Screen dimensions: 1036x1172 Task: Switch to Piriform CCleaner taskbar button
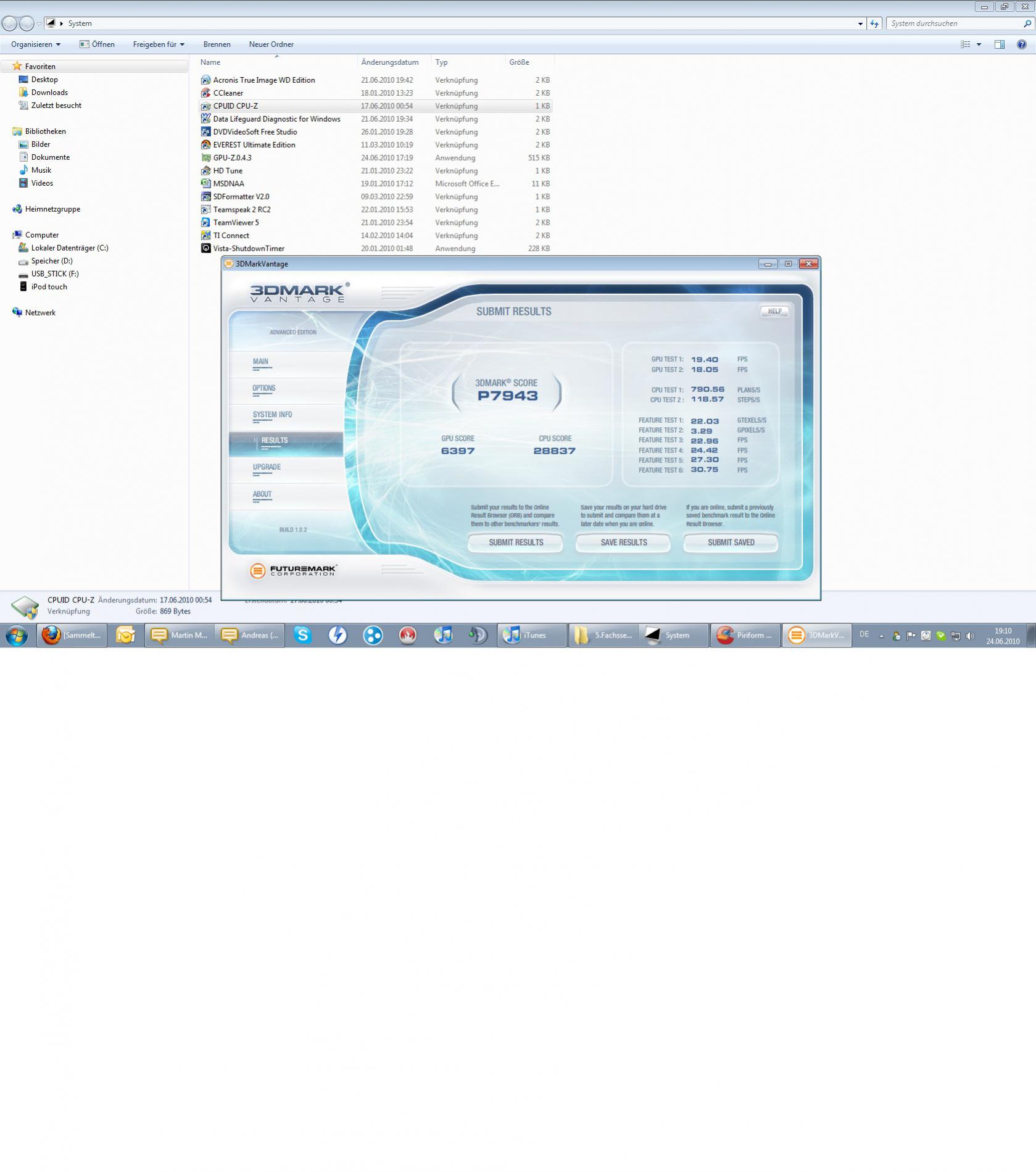[x=745, y=635]
